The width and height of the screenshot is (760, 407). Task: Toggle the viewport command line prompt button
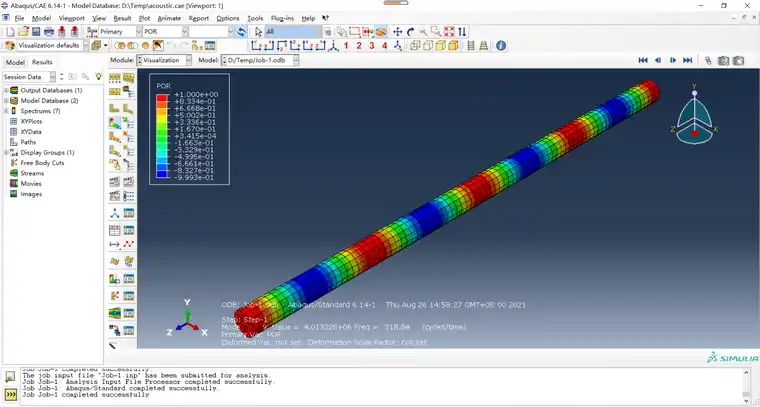pos(10,394)
